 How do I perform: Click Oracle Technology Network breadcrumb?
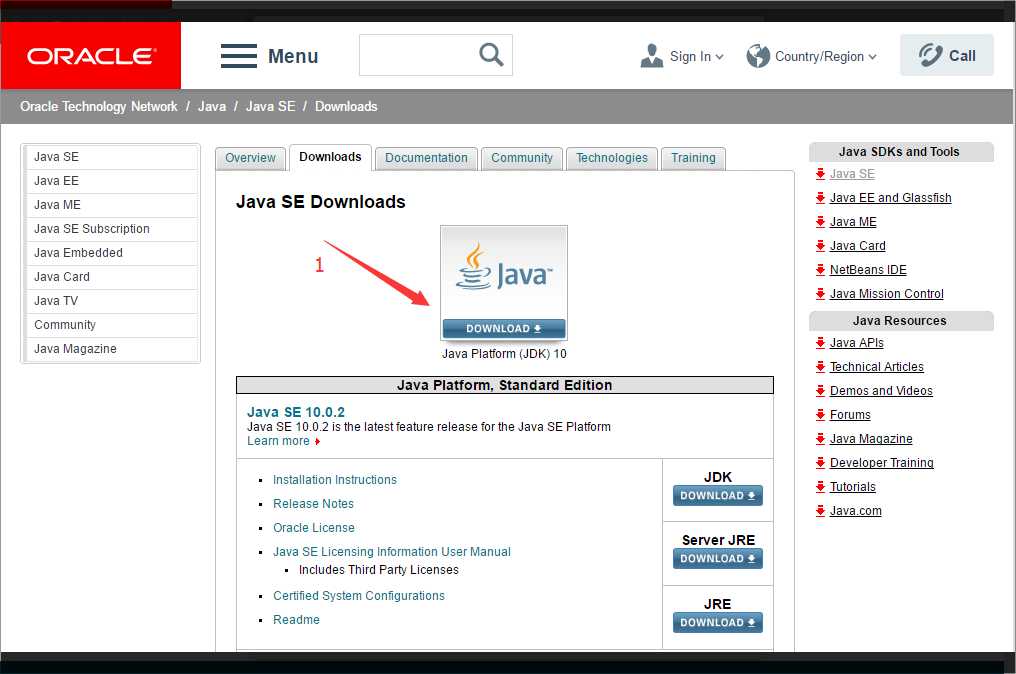98,106
